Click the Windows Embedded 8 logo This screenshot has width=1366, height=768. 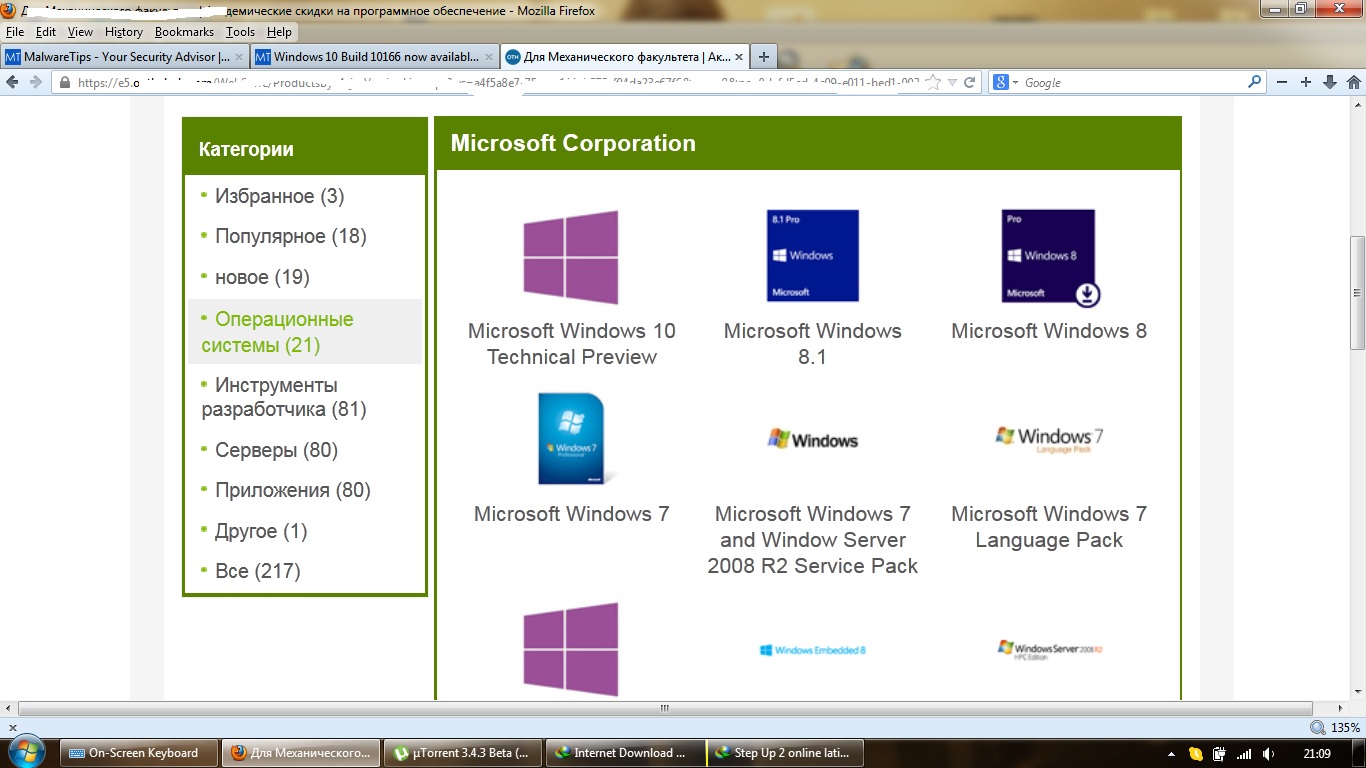(813, 650)
